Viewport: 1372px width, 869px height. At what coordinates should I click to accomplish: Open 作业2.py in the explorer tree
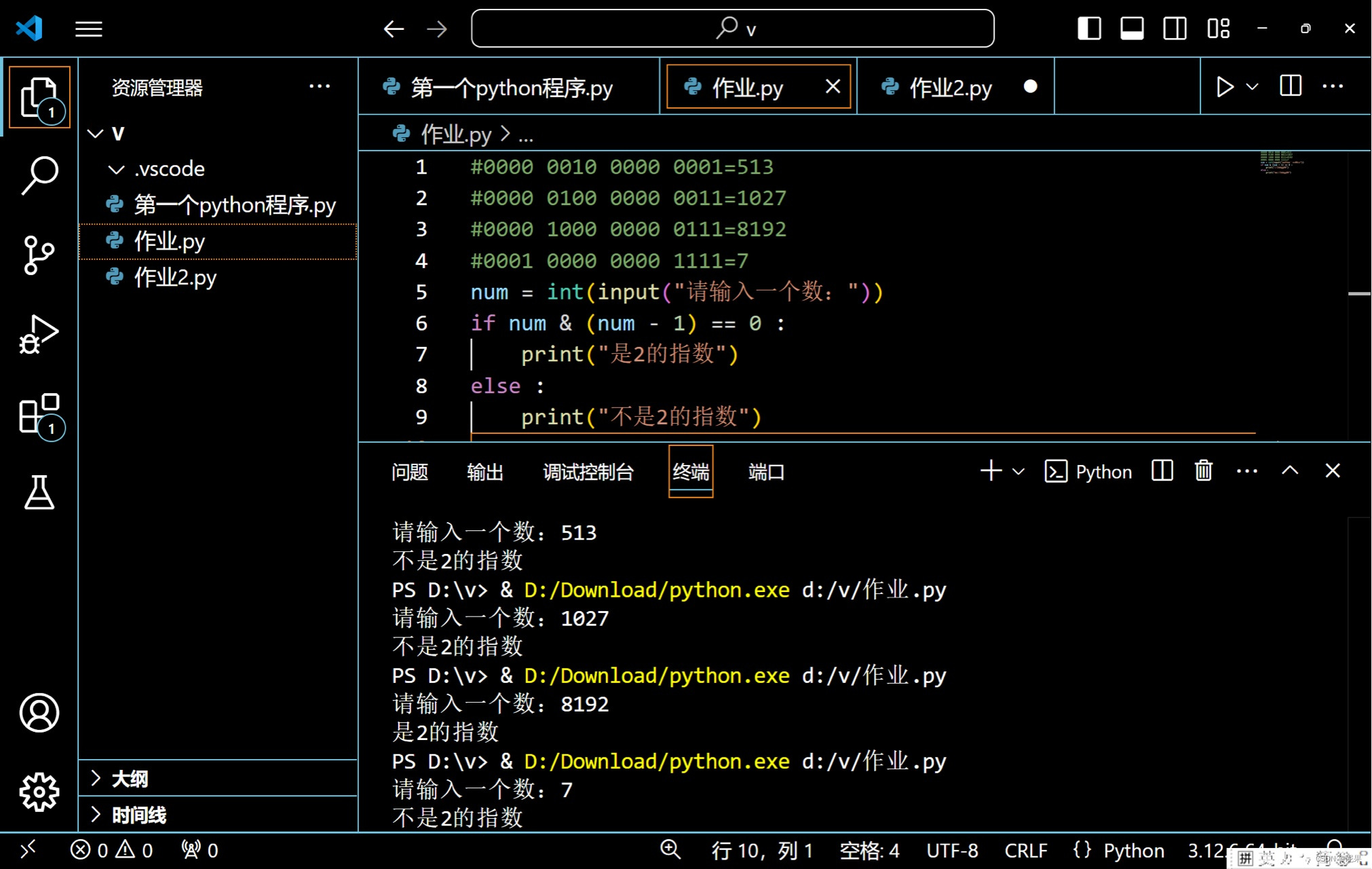pyautogui.click(x=217, y=277)
